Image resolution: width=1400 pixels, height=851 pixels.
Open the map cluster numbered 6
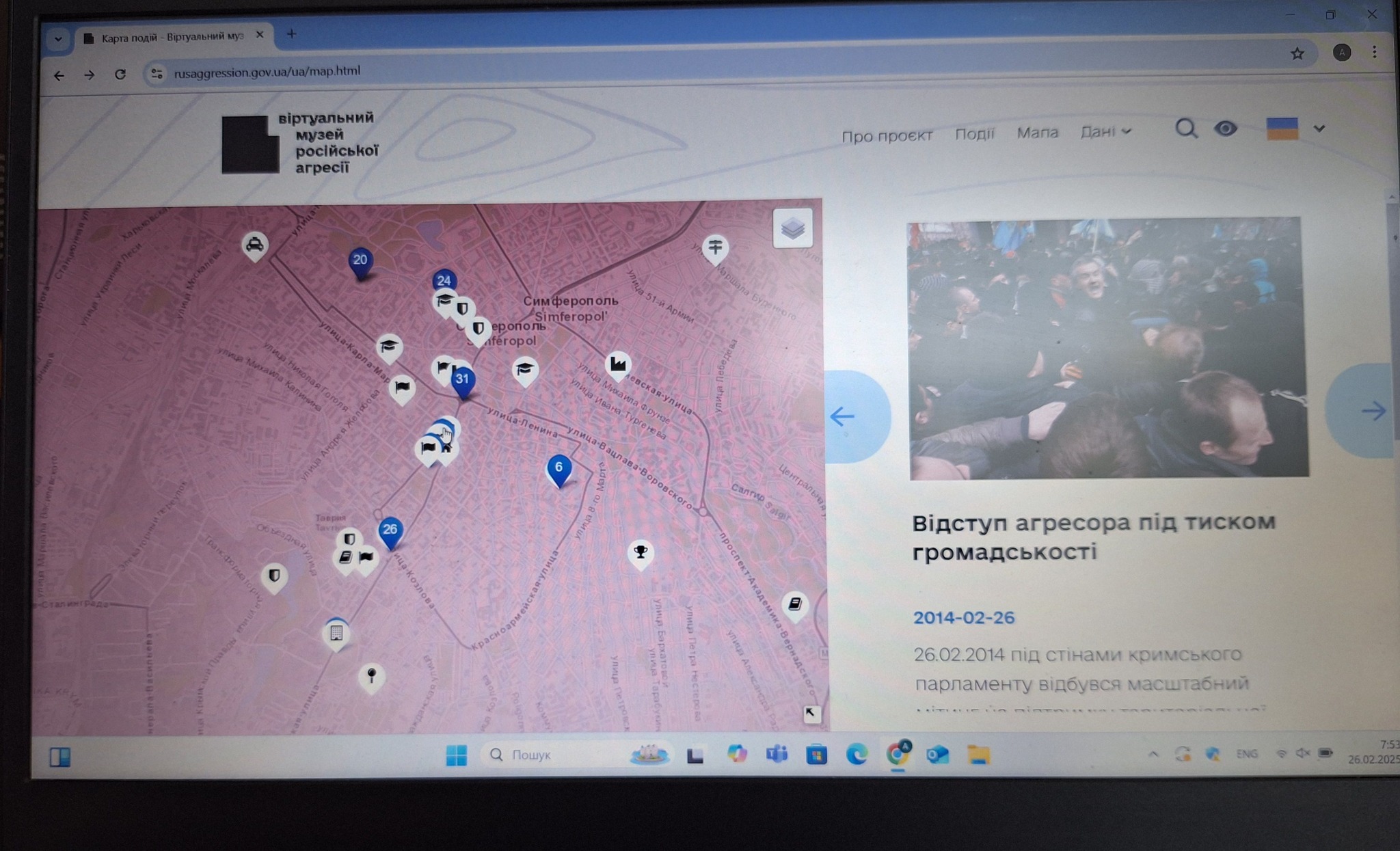[558, 468]
